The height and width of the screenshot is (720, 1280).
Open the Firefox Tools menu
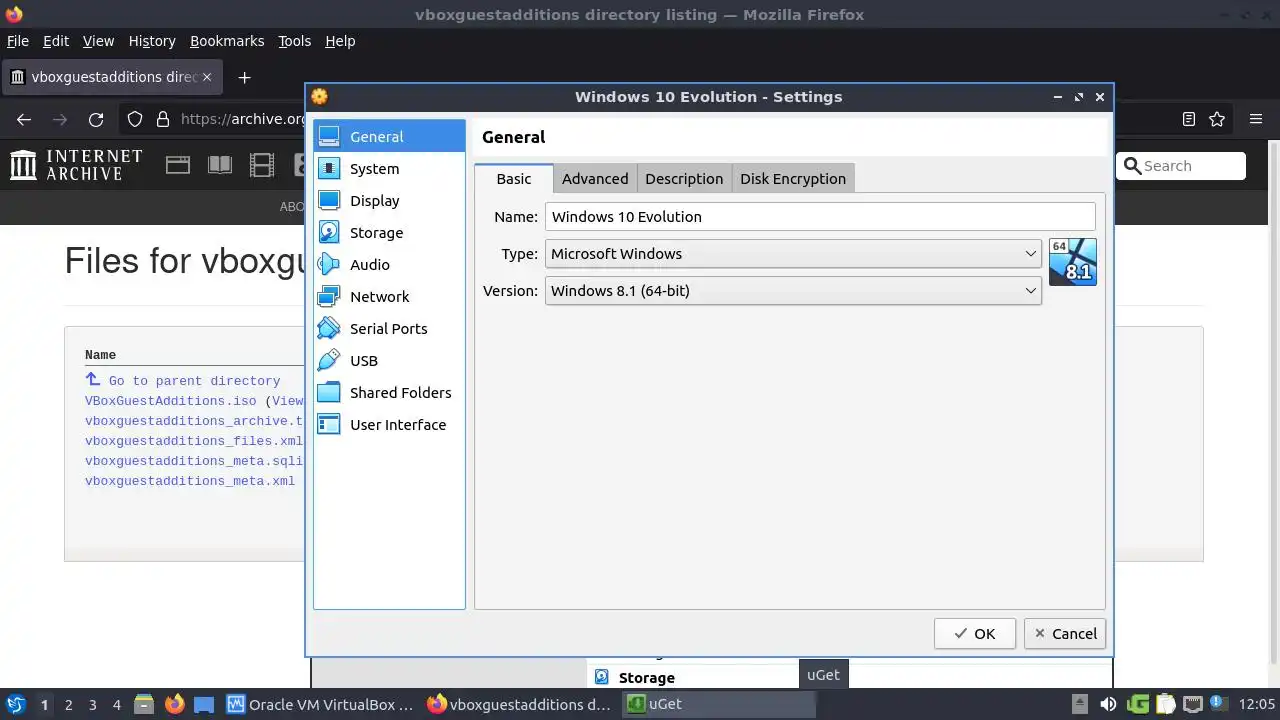pyautogui.click(x=294, y=41)
